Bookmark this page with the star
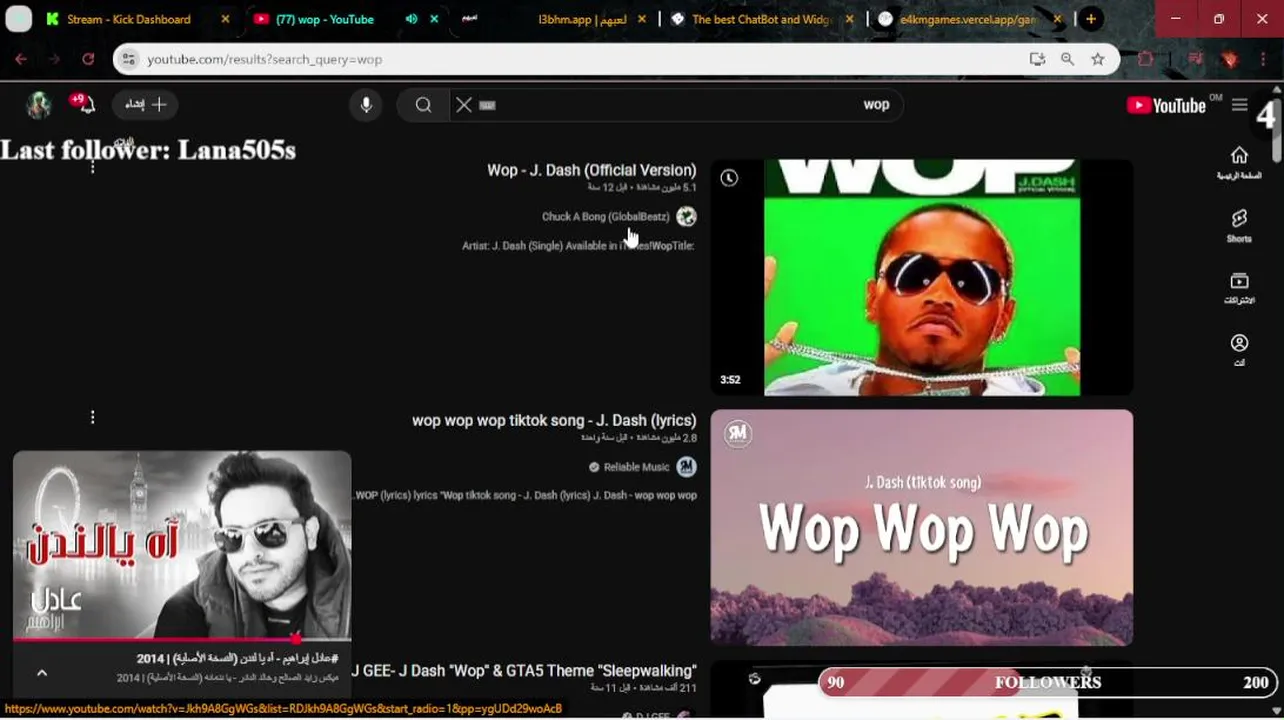Screen dimensions: 1284x720 click(x=1098, y=59)
